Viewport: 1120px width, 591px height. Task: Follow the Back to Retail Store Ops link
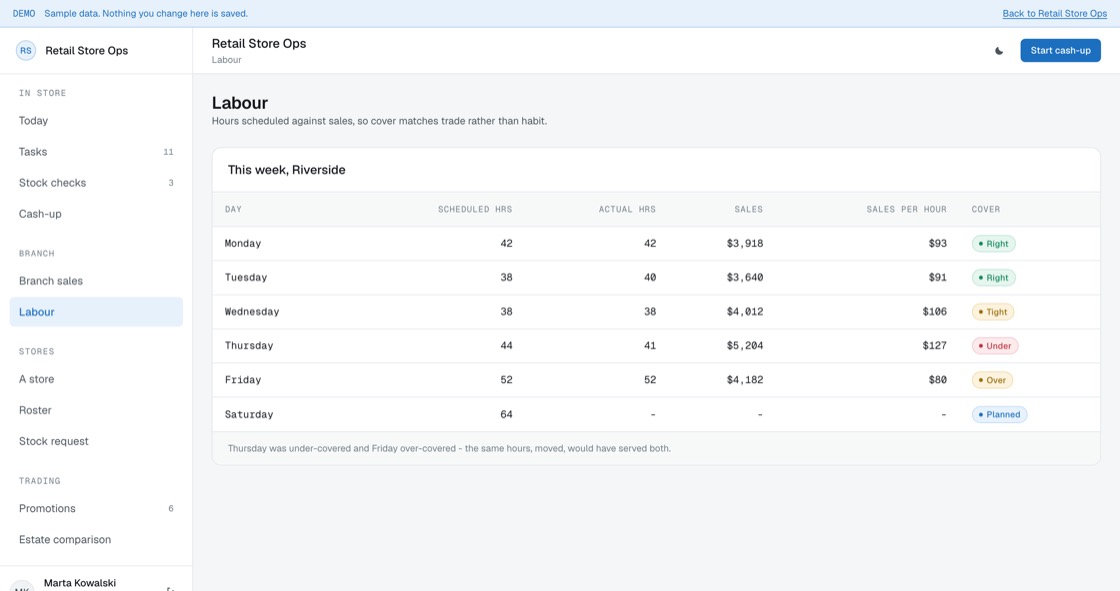(x=1054, y=14)
